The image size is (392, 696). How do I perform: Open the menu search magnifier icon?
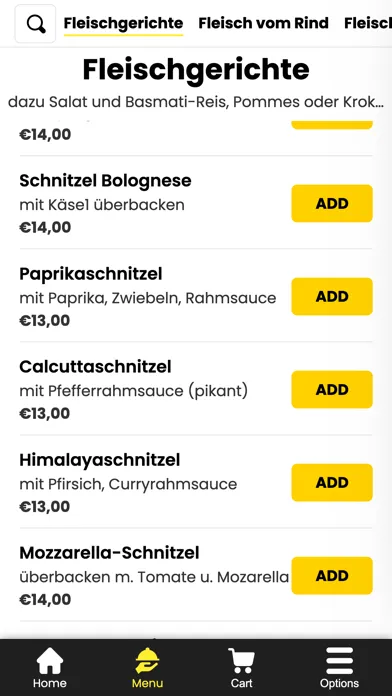coord(36,24)
